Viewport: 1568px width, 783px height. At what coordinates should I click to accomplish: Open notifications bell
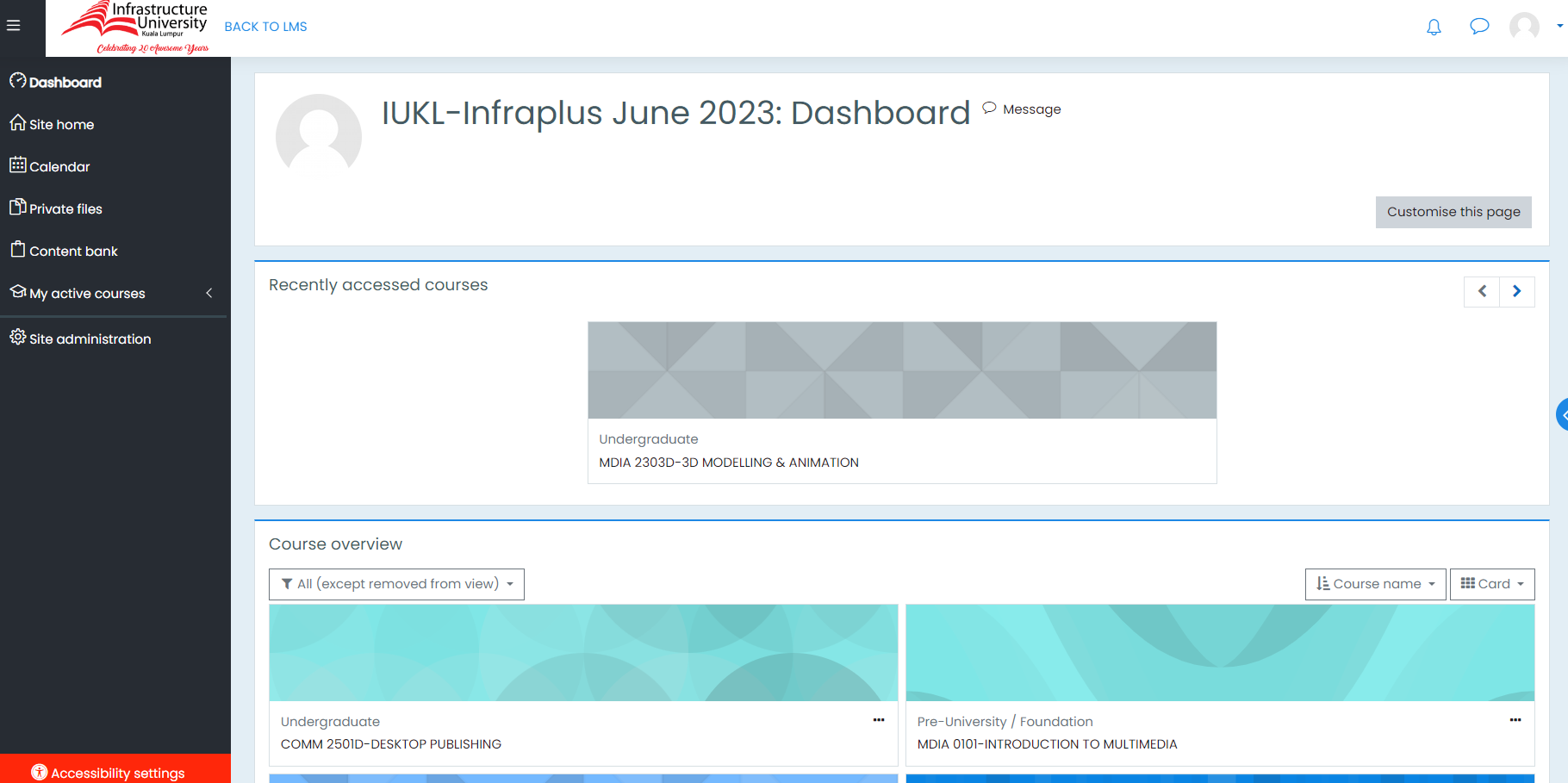1434,27
